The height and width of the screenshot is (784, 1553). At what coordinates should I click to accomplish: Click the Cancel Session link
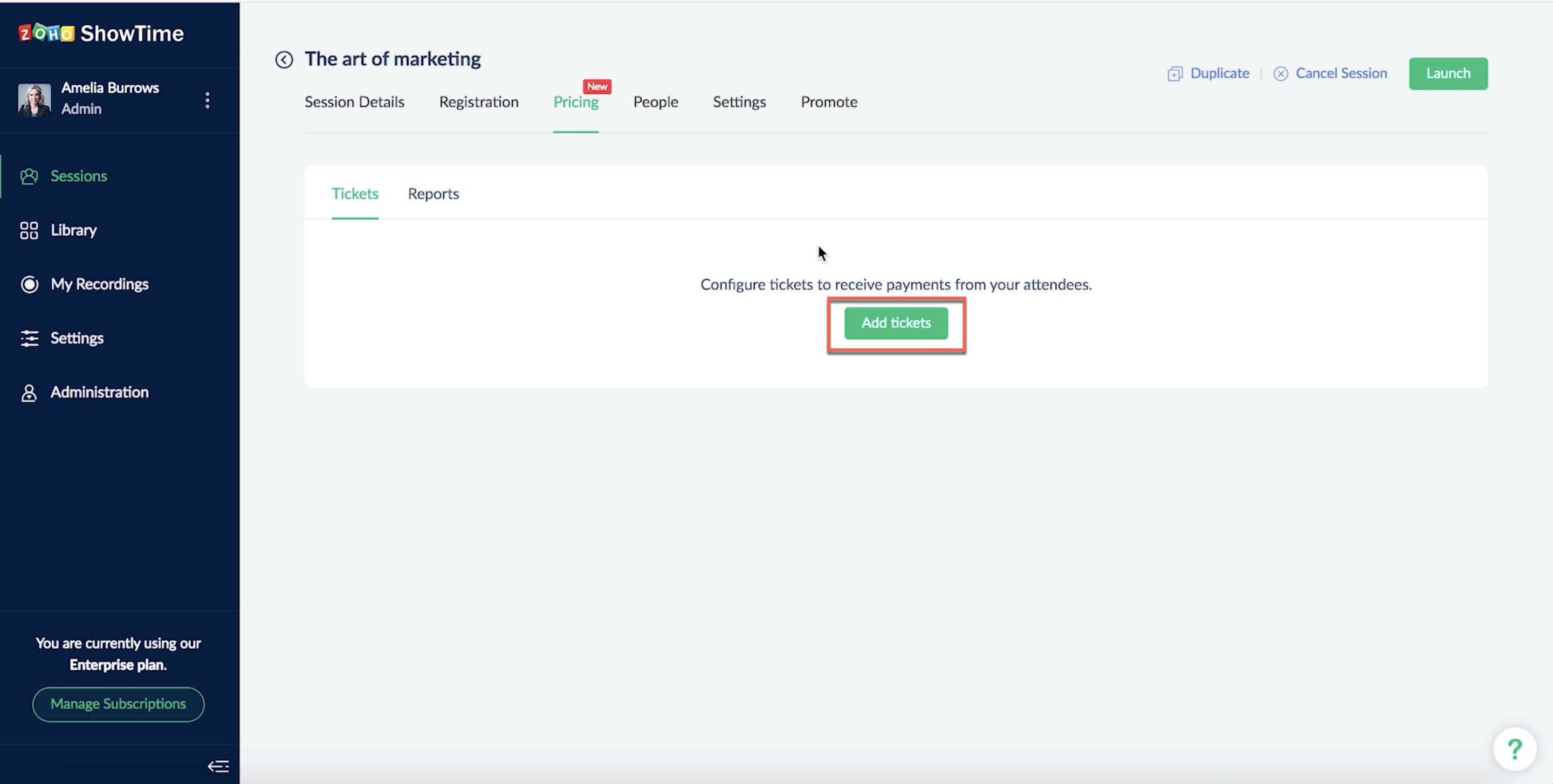point(1341,73)
